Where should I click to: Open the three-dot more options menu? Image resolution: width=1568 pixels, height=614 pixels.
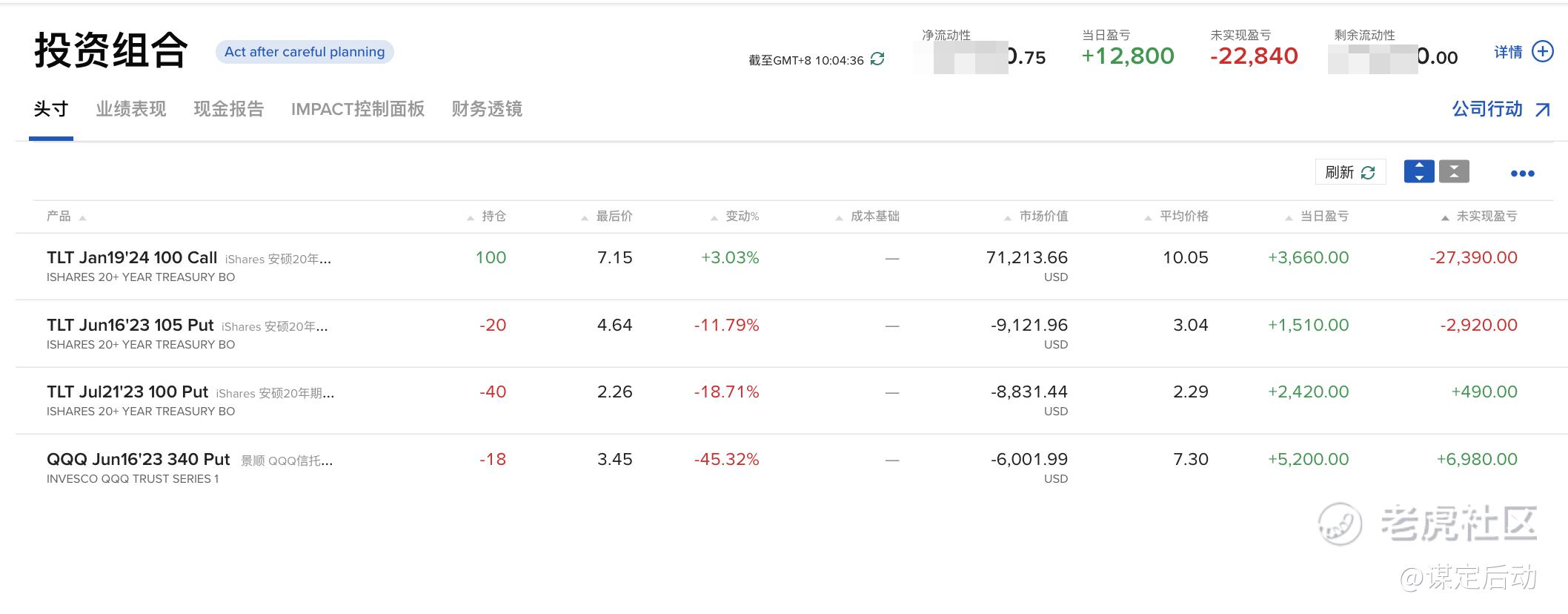point(1522,174)
